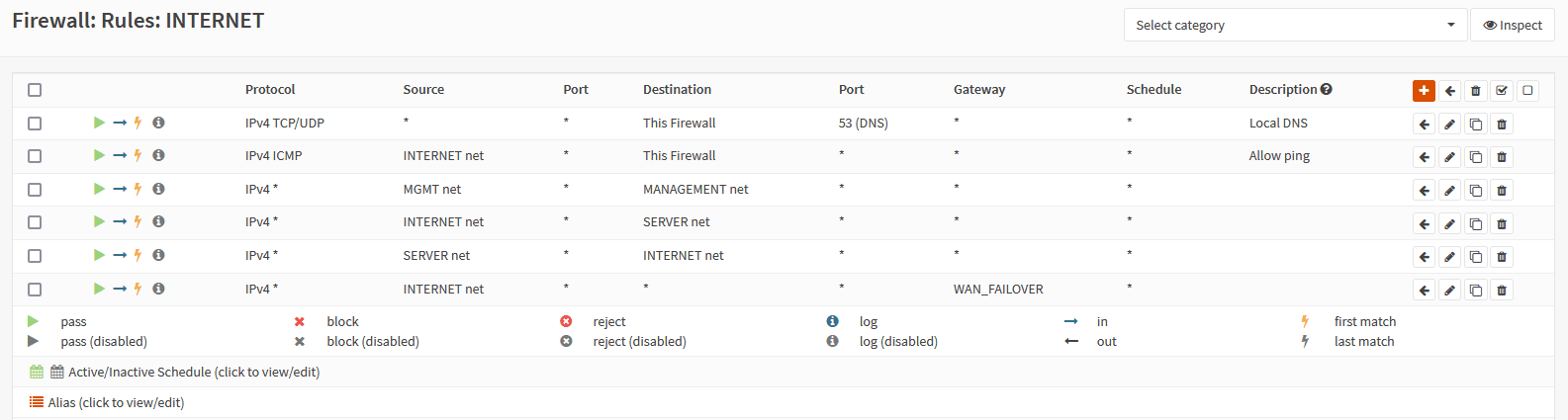Click the orange add rule plus button
The width and height of the screenshot is (1568, 420).
click(1424, 90)
